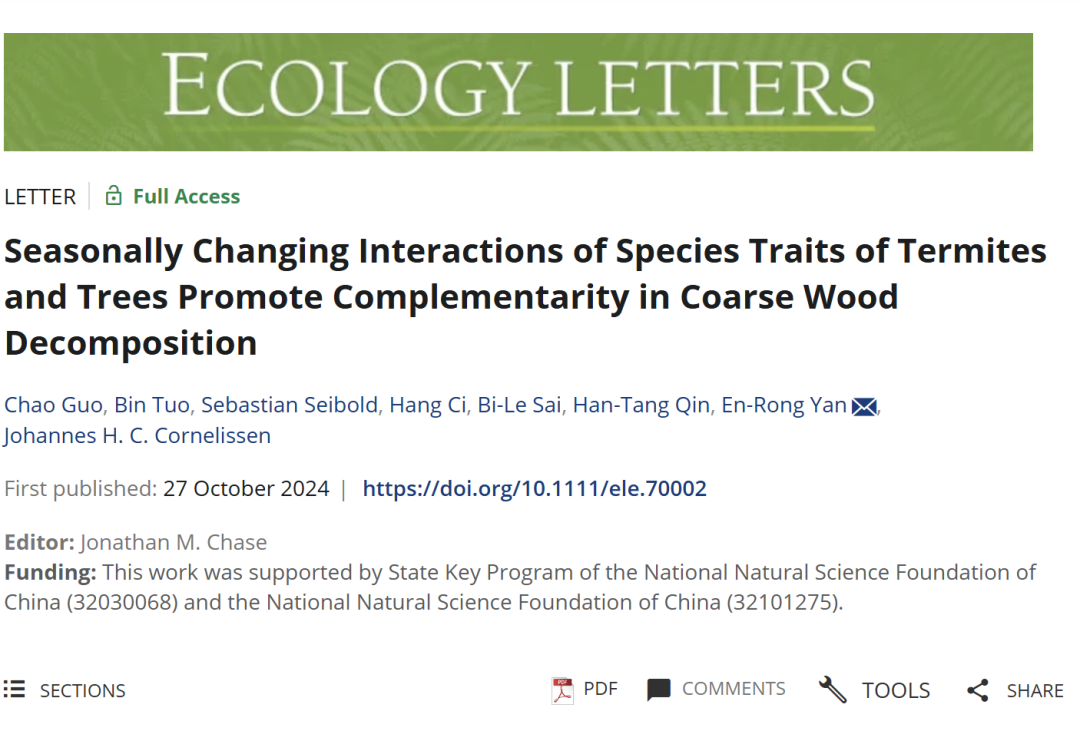Click the wrench Tools icon

832,690
